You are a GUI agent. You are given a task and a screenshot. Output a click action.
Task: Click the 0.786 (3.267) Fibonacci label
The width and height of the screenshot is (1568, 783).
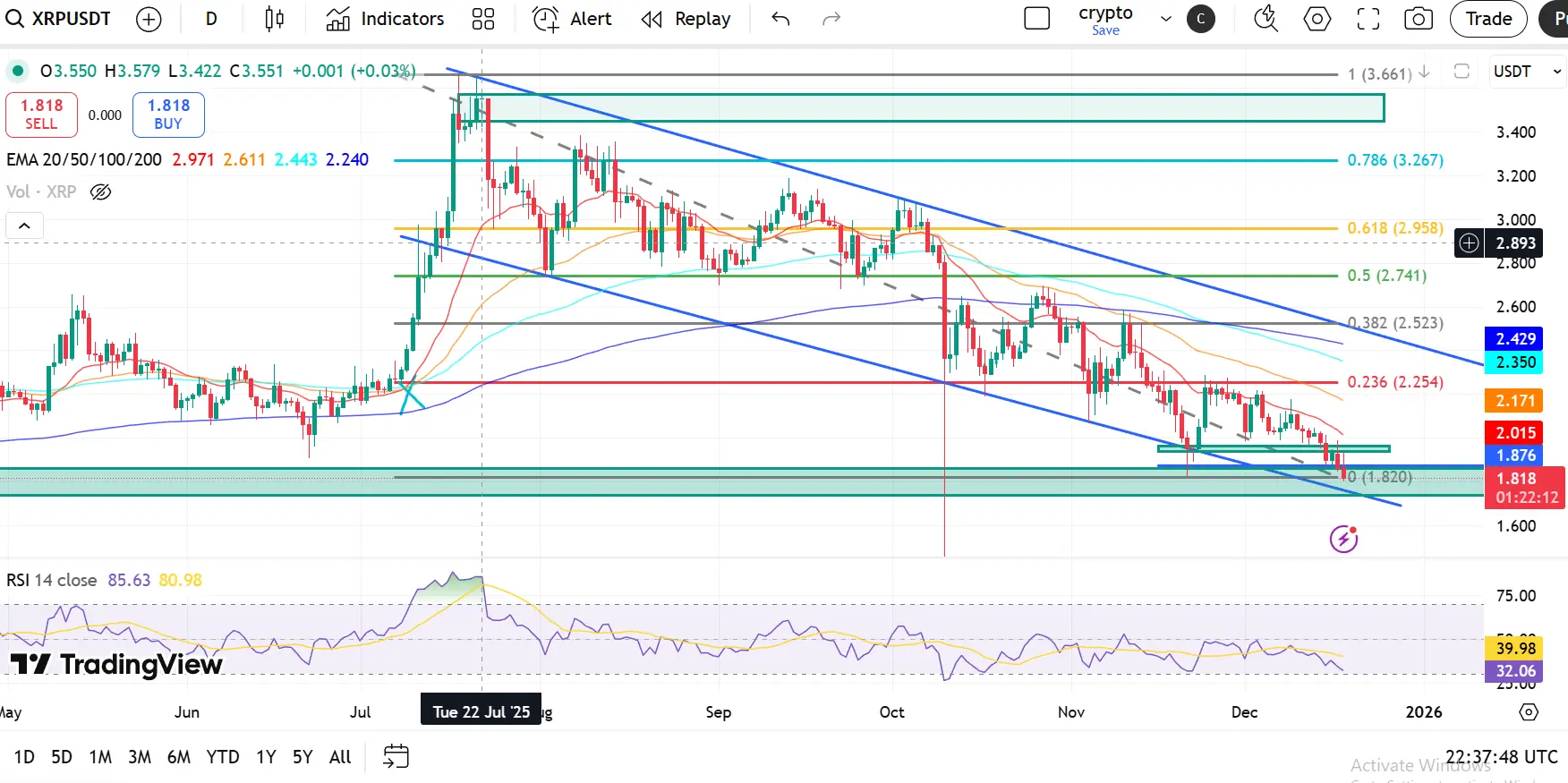pyautogui.click(x=1395, y=160)
